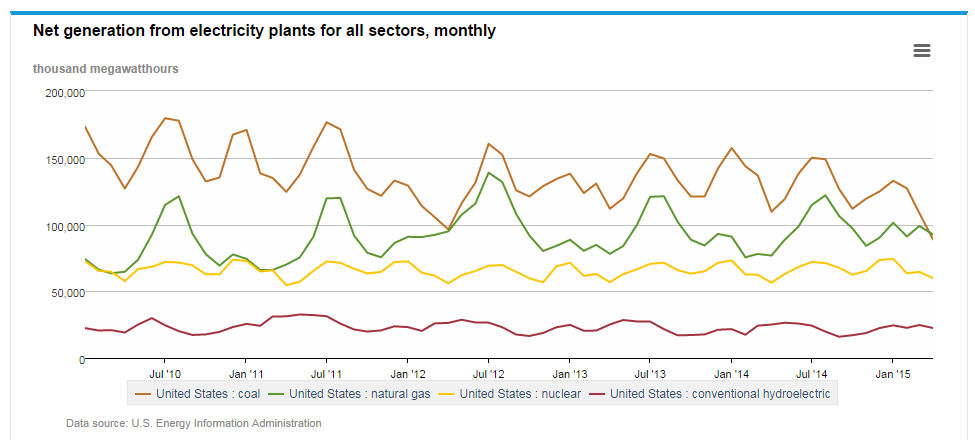The image size is (975, 440).
Task: Click the 200,000 y-axis label
Action: tap(65, 92)
